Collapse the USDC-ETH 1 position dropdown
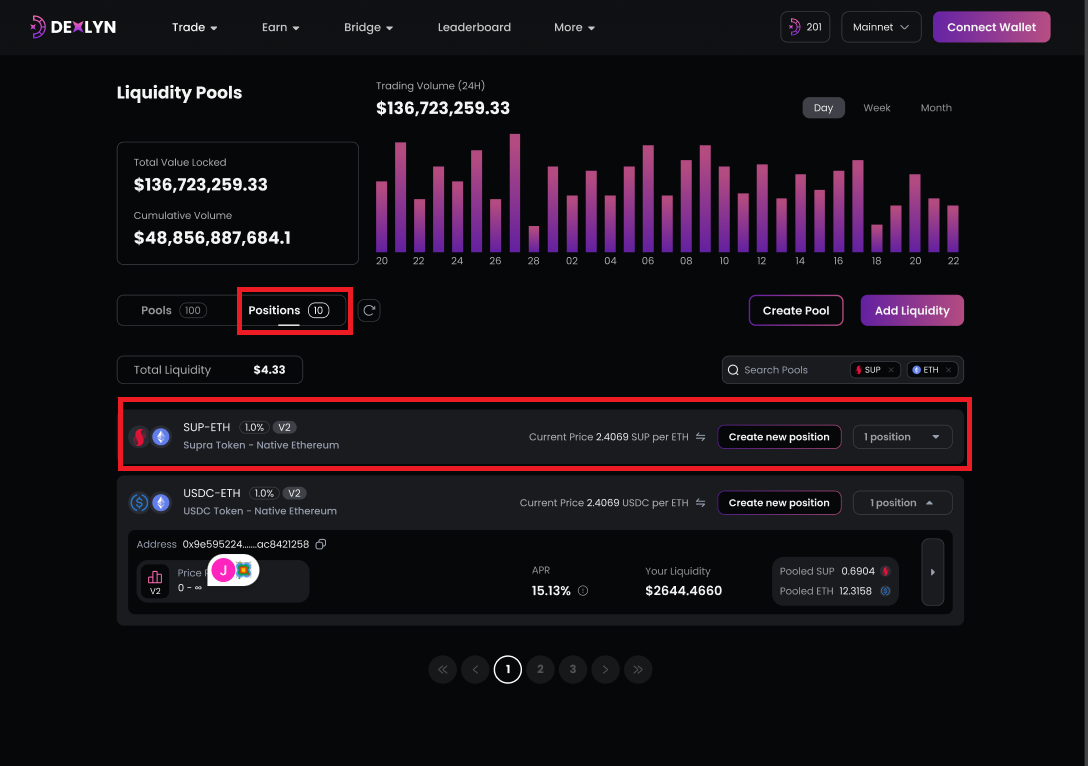 902,503
